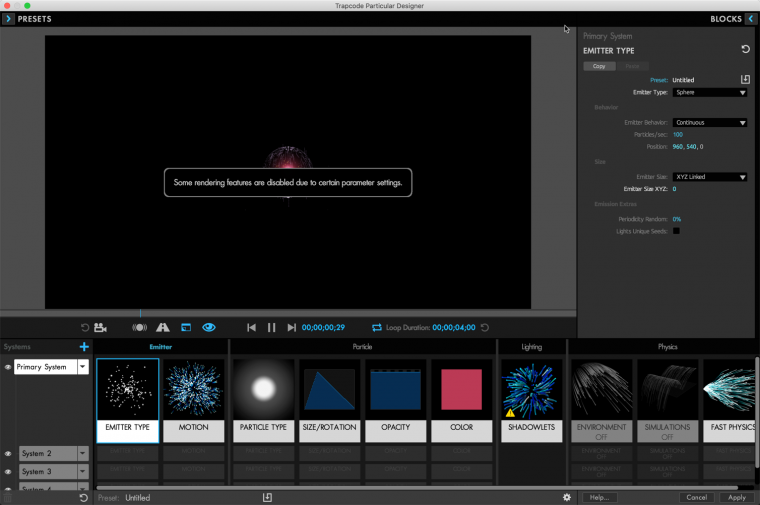Click the current timecode 00;00;00;29

(x=323, y=328)
